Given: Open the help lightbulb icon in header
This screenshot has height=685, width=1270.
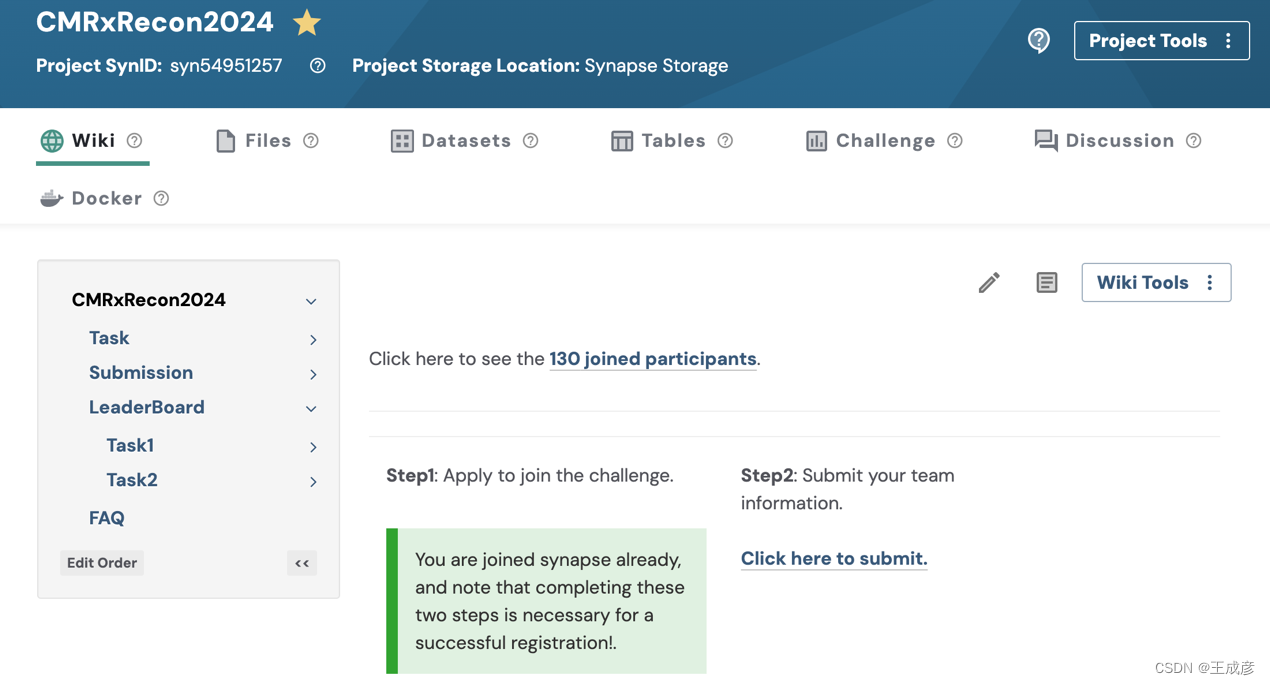Looking at the screenshot, I should 1039,41.
